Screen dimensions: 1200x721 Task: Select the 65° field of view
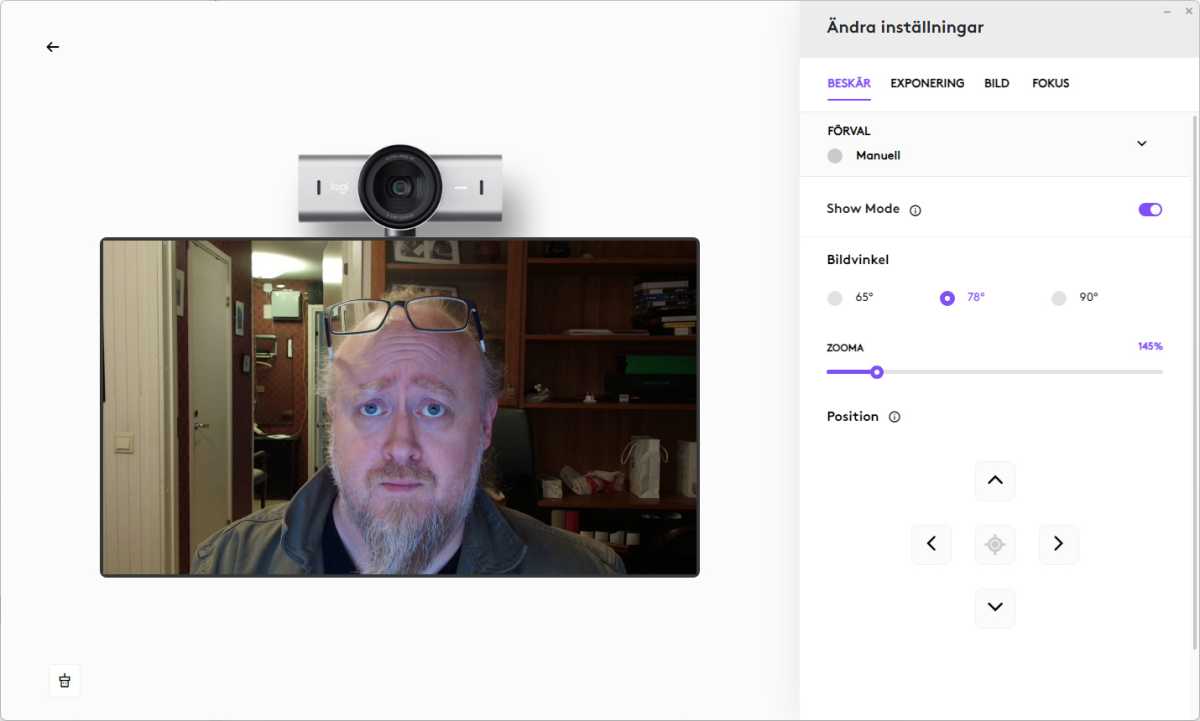pos(835,298)
